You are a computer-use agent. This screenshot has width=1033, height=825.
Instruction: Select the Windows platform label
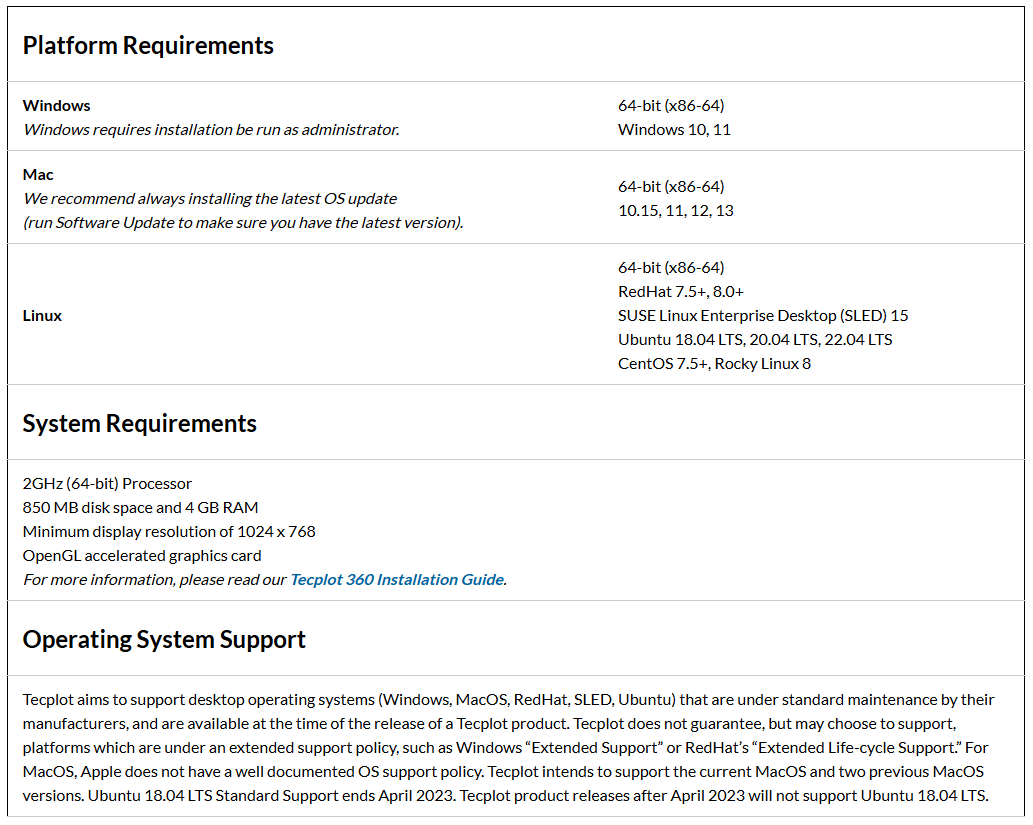pos(57,106)
